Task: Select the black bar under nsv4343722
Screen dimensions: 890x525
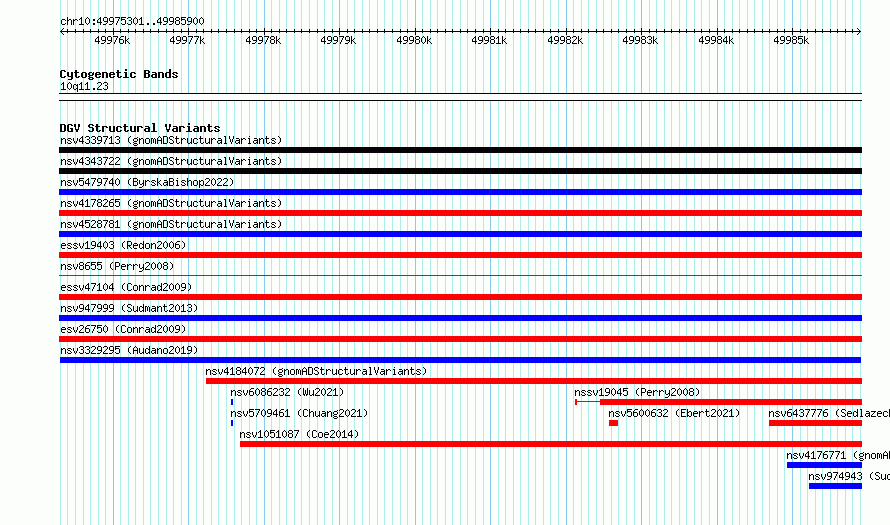Action: click(x=460, y=171)
